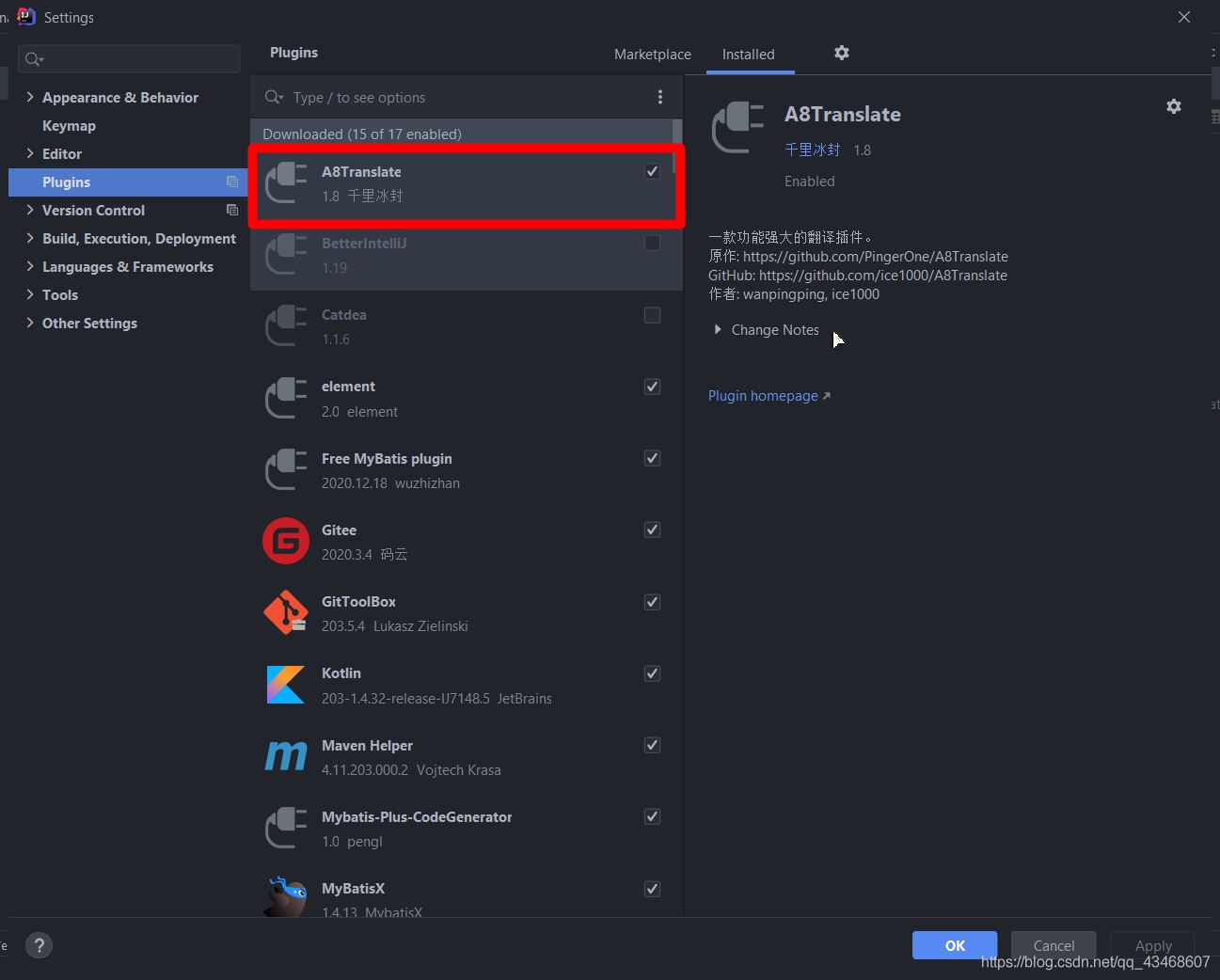Close the Settings dialog
1220x980 pixels.
[x=1184, y=17]
